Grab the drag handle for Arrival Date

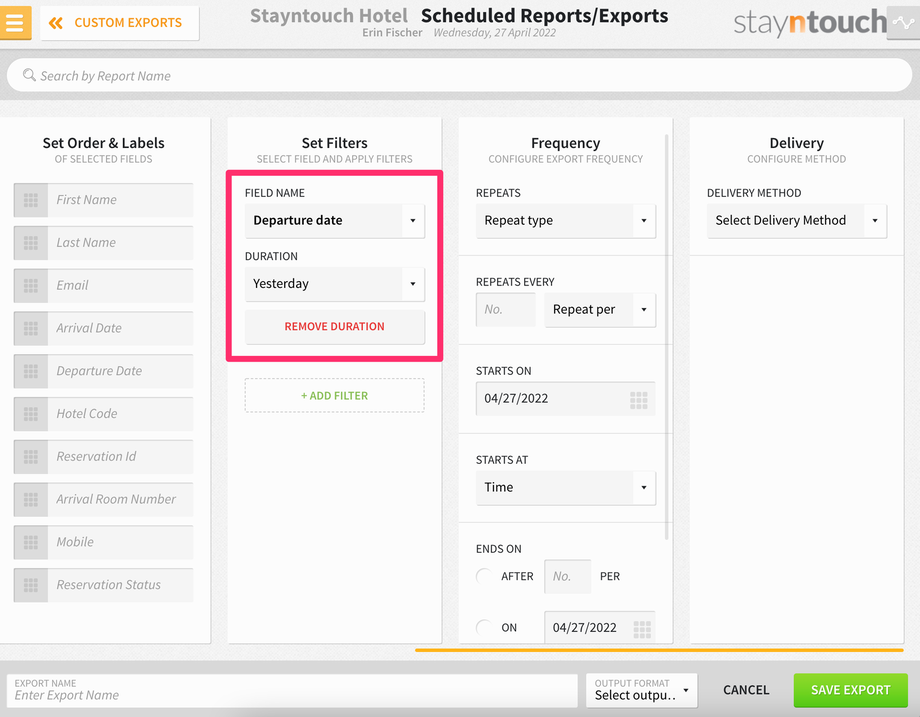coord(31,329)
